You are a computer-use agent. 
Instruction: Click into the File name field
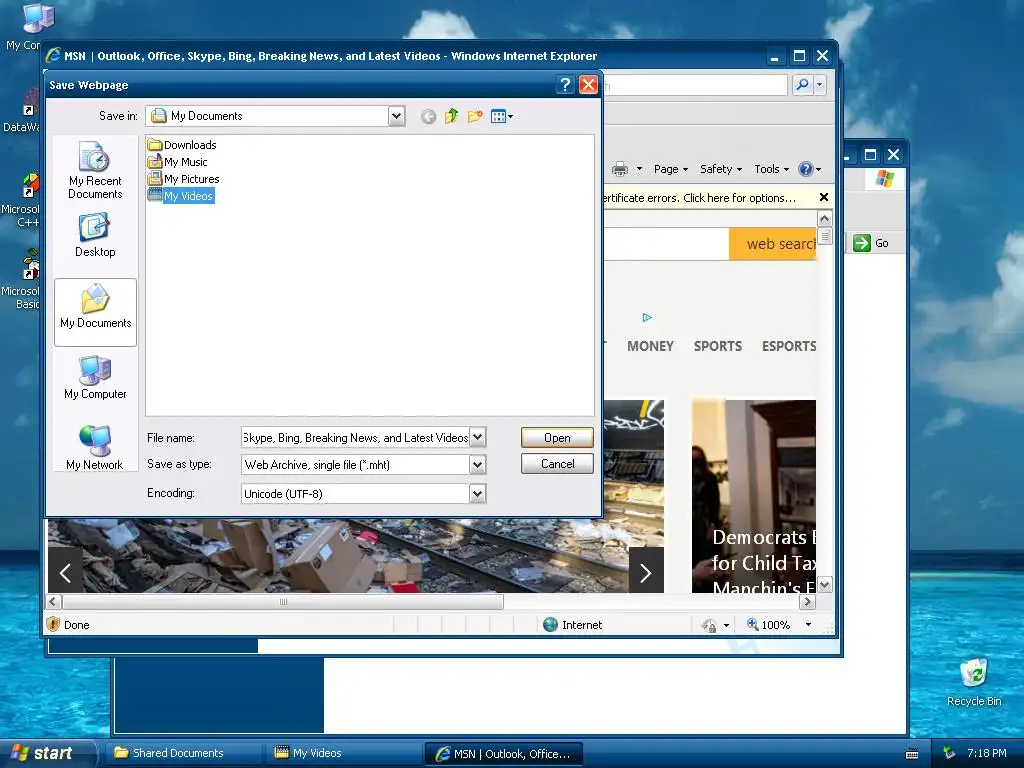coord(355,438)
